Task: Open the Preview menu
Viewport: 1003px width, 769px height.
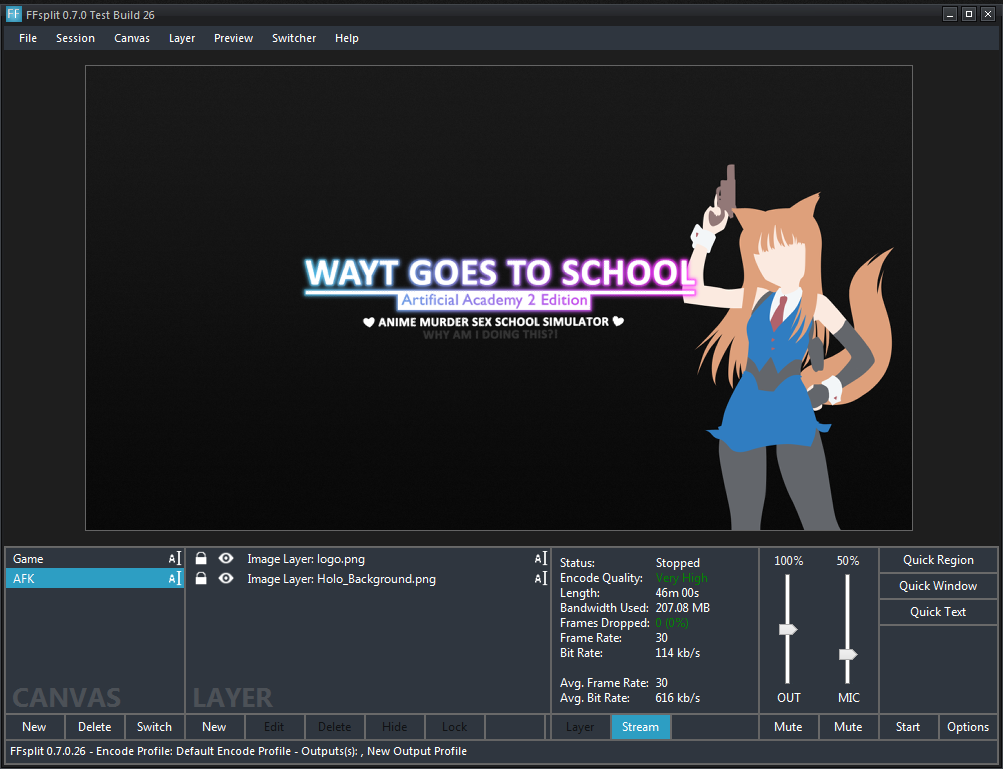Action: [233, 38]
